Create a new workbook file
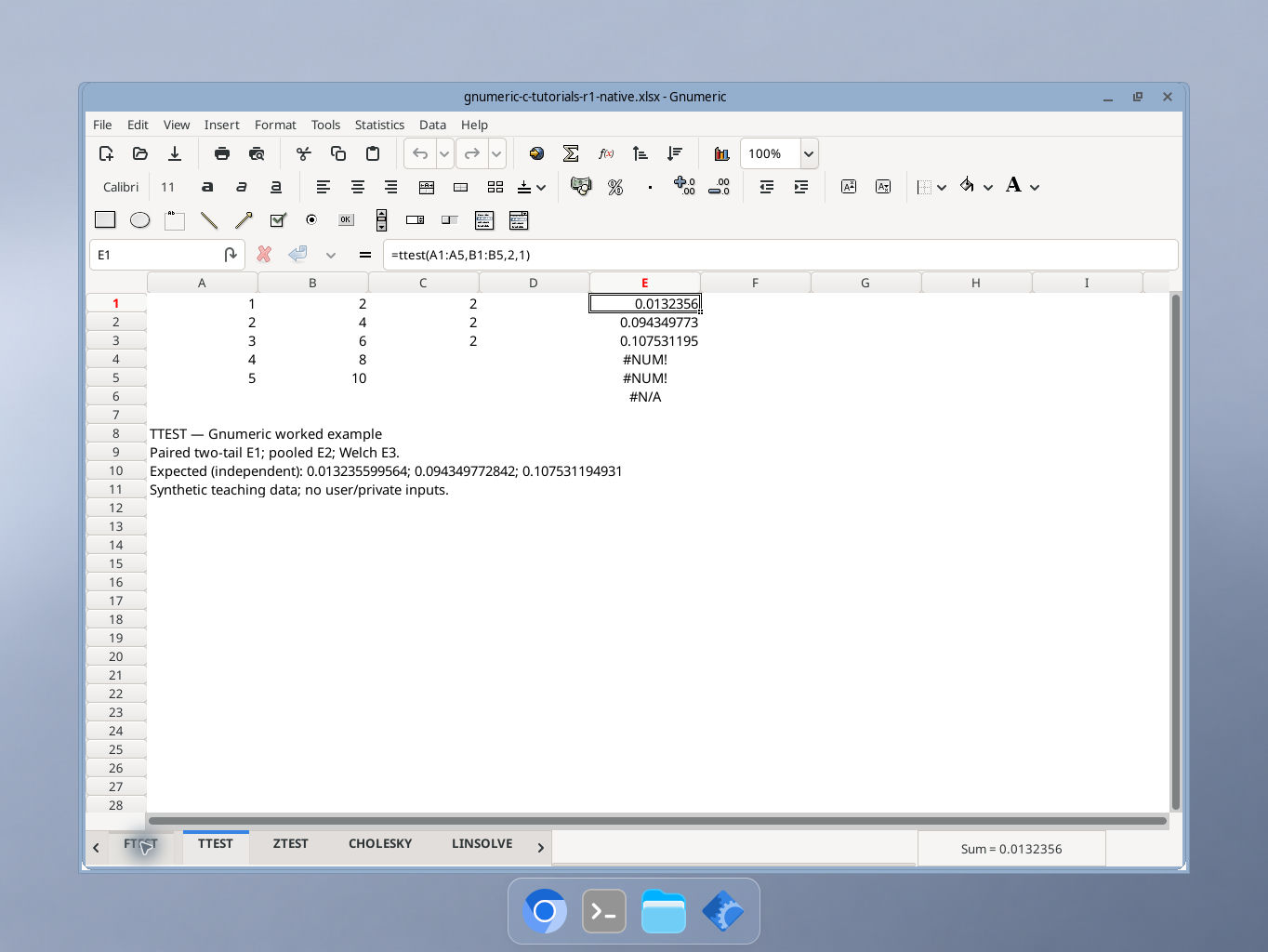1268x952 pixels. coord(106,153)
